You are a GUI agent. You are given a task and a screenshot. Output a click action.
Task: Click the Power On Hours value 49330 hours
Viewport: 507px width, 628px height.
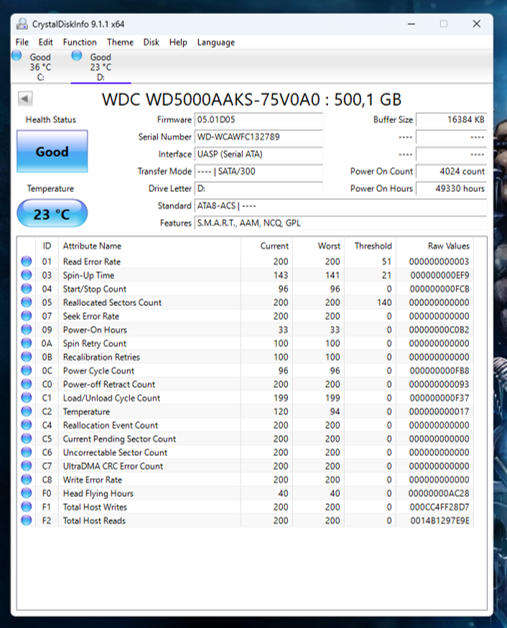pyautogui.click(x=451, y=189)
